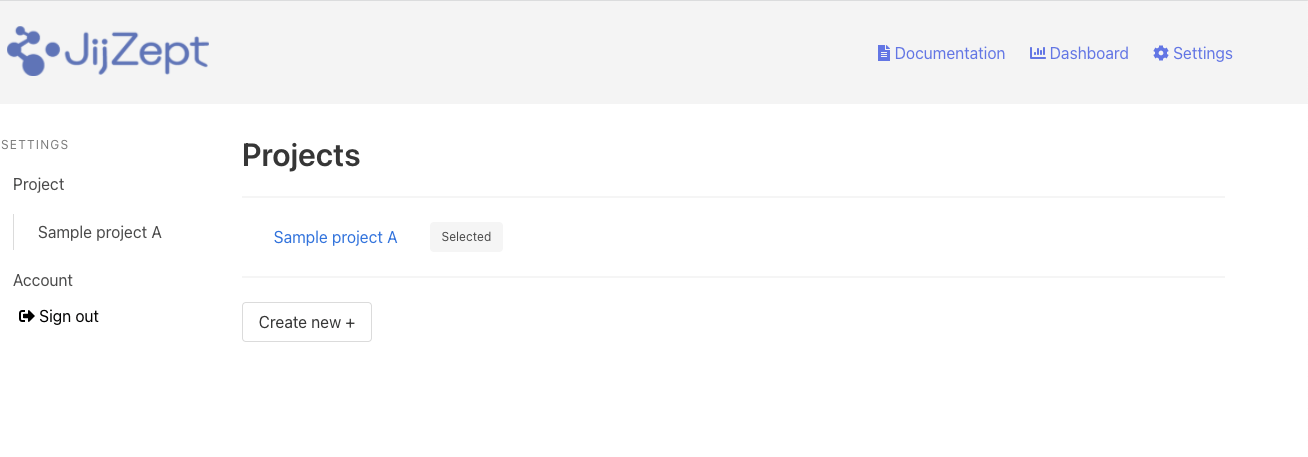Image resolution: width=1308 pixels, height=457 pixels.
Task: Click the document icon beside Documentation
Action: pos(884,54)
